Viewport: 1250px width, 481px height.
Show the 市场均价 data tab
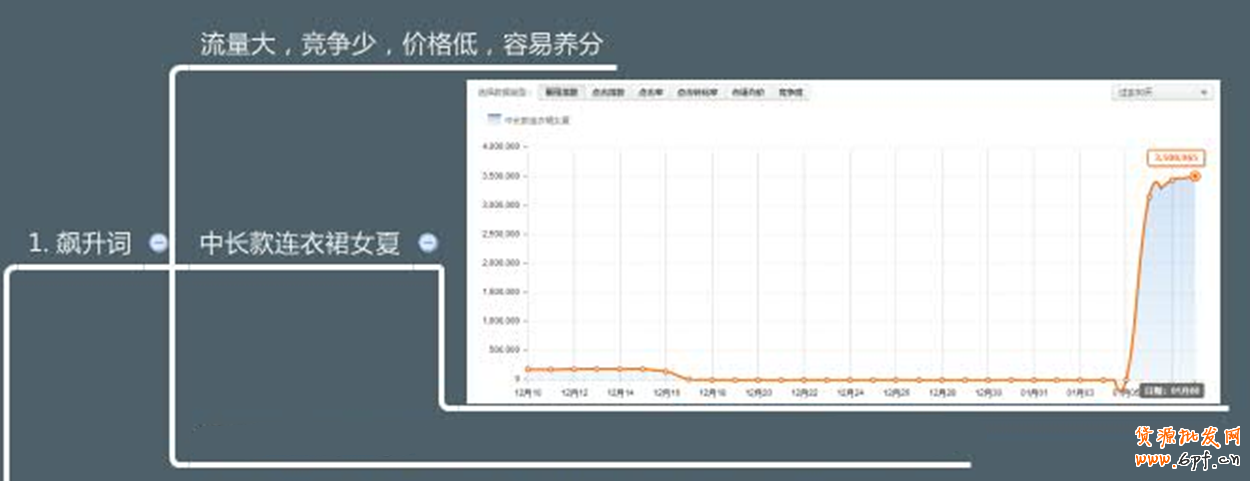coord(747,92)
